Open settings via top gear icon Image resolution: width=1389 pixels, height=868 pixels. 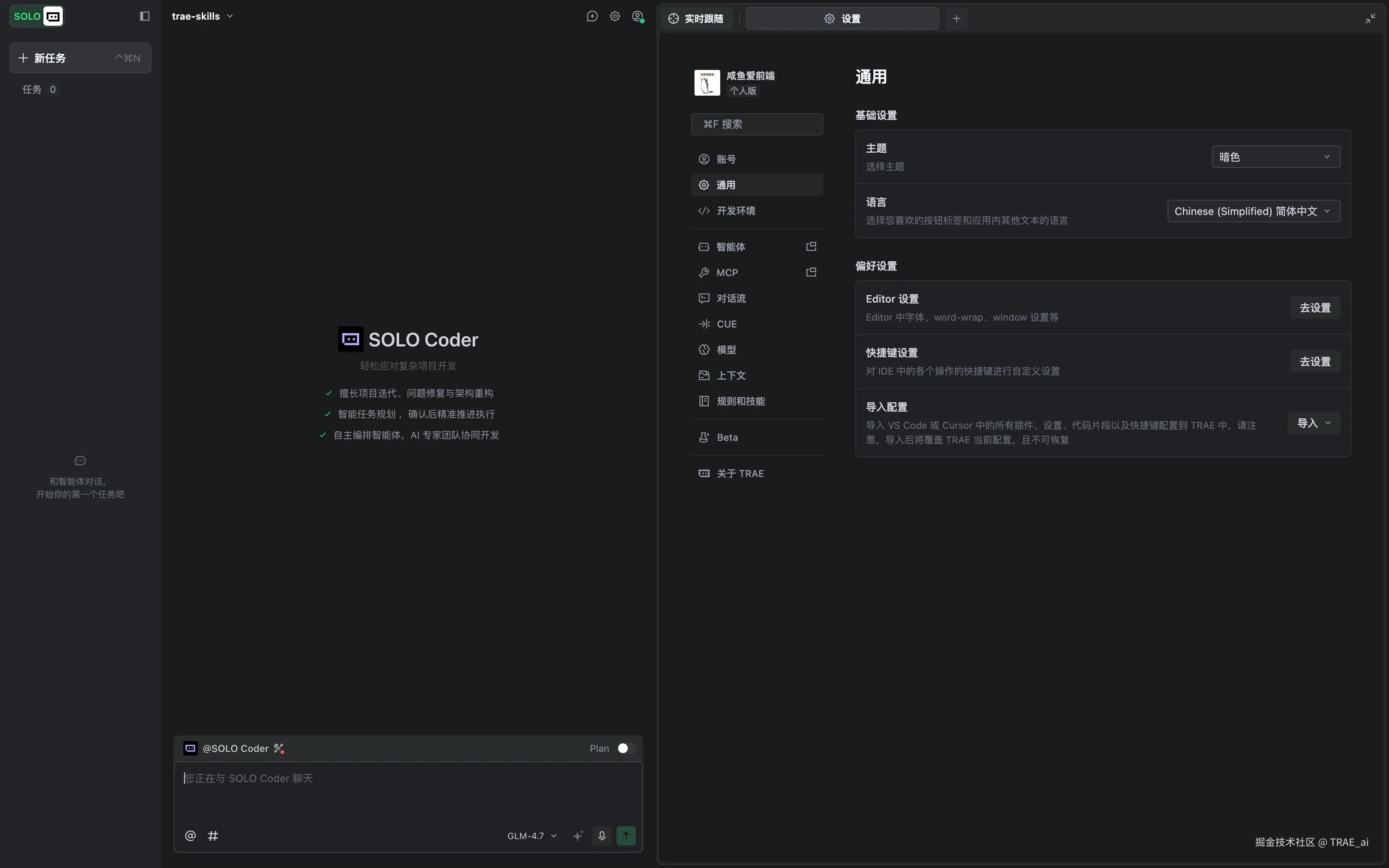click(615, 16)
